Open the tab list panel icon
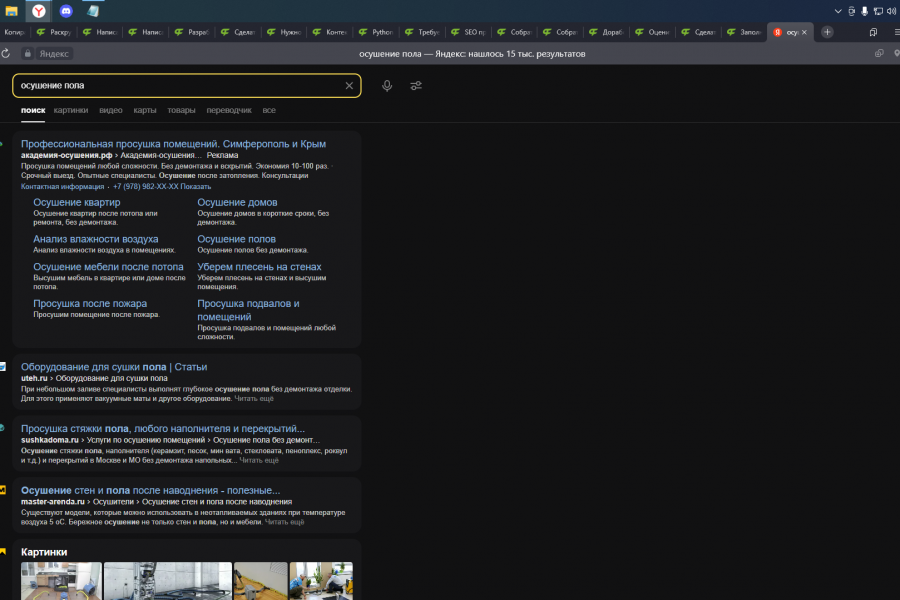 [x=873, y=32]
